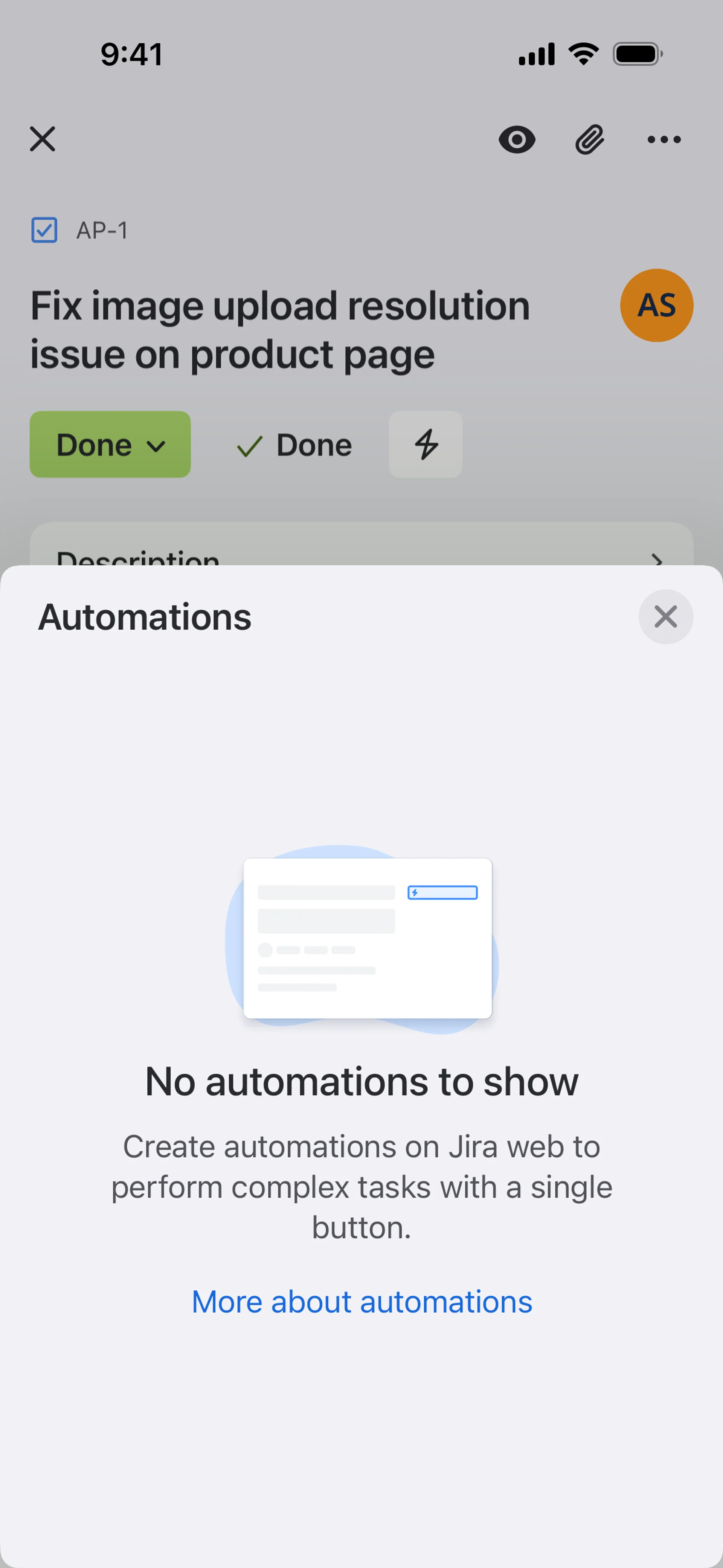Open attachments with the paperclip icon
Image resolution: width=723 pixels, height=1568 pixels.
(x=590, y=140)
